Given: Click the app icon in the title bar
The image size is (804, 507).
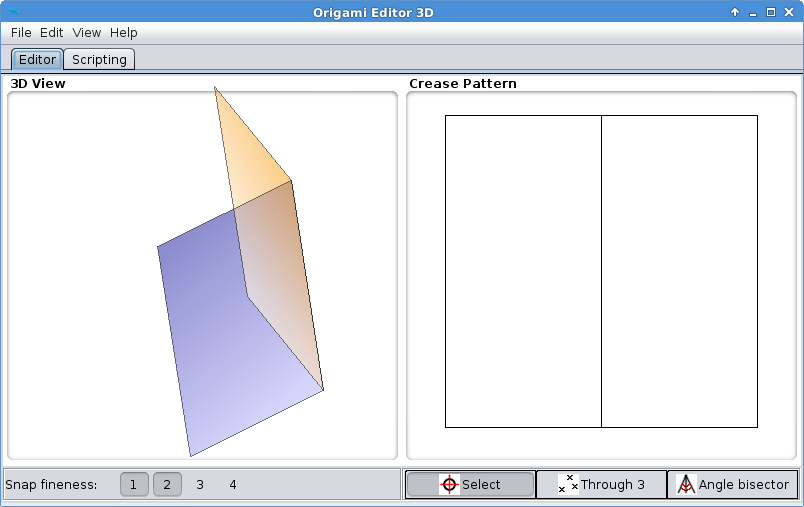Looking at the screenshot, I should coord(13,12).
